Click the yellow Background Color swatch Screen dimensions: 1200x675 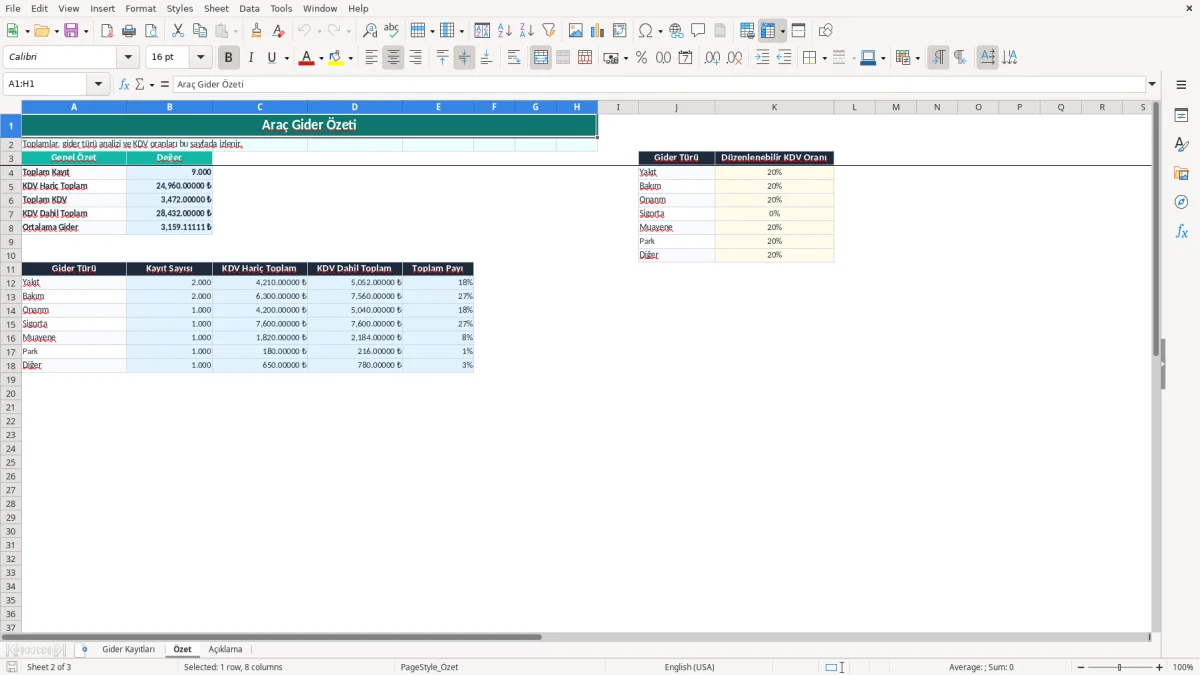[x=336, y=58]
